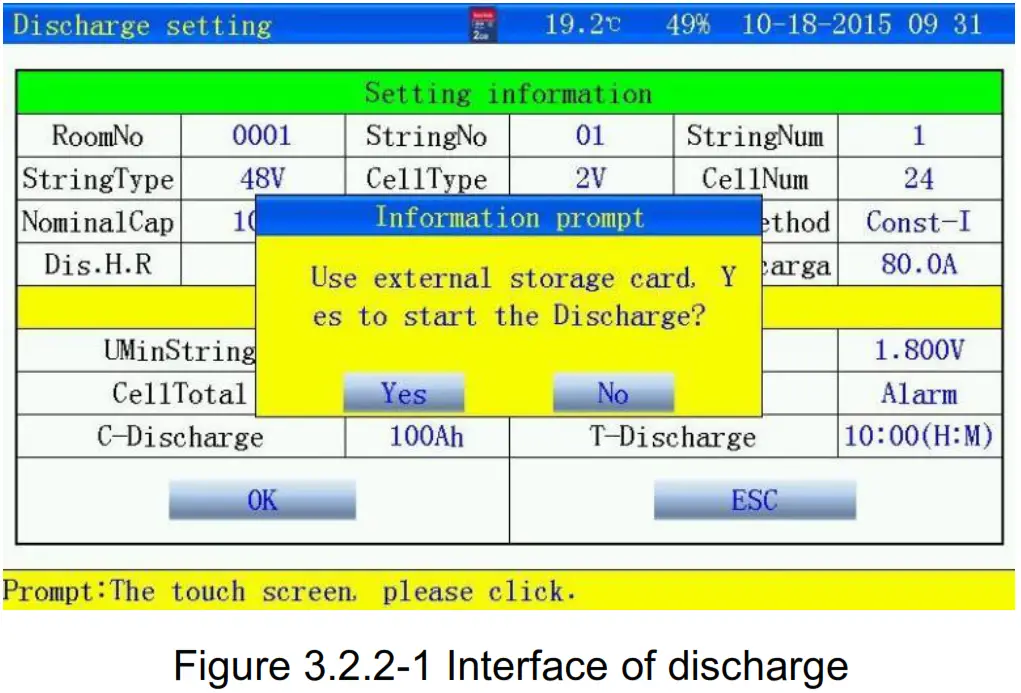Click the discharge current value 80.0A

click(920, 265)
